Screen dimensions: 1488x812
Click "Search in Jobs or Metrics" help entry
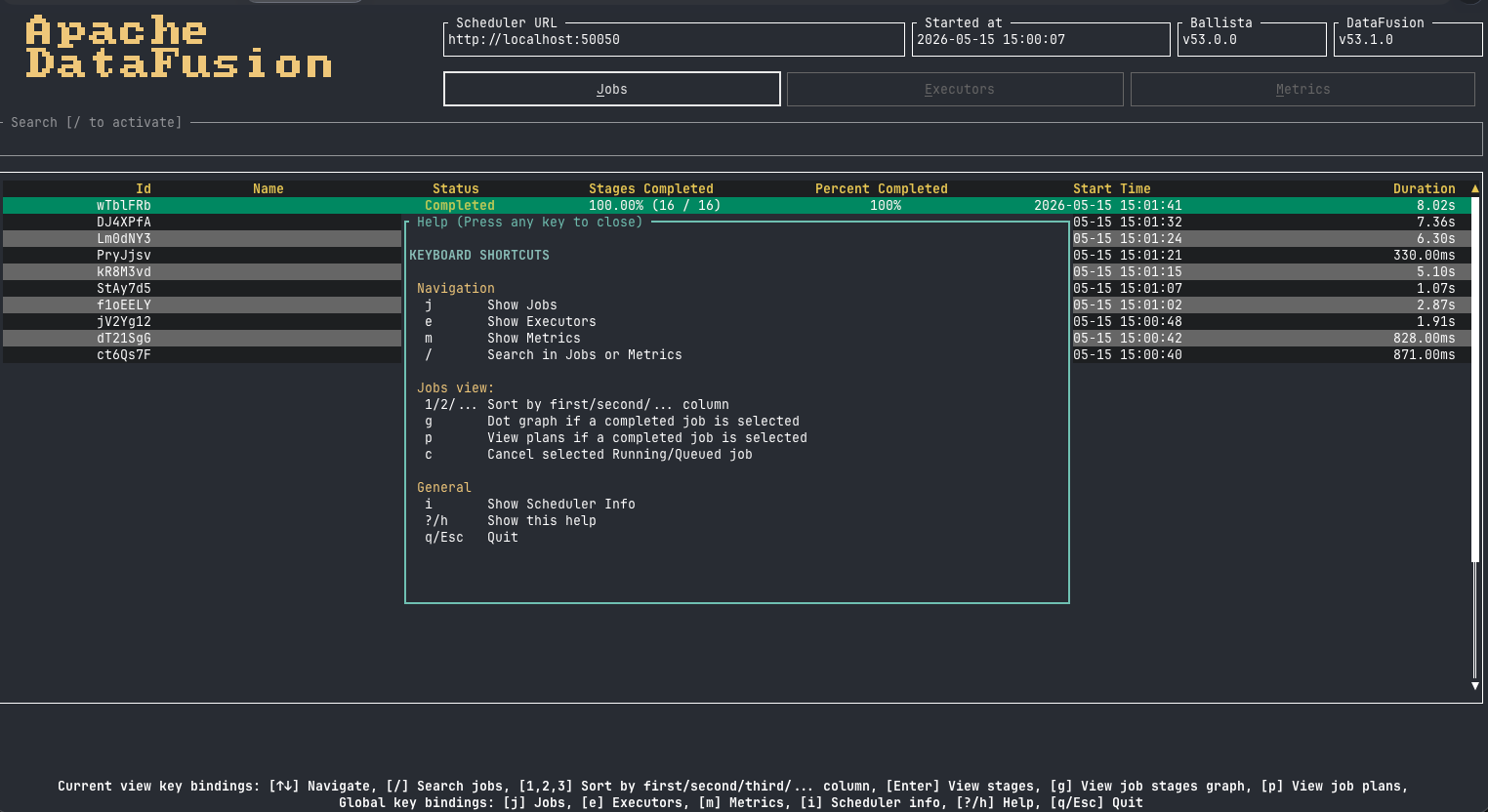pyautogui.click(x=585, y=354)
